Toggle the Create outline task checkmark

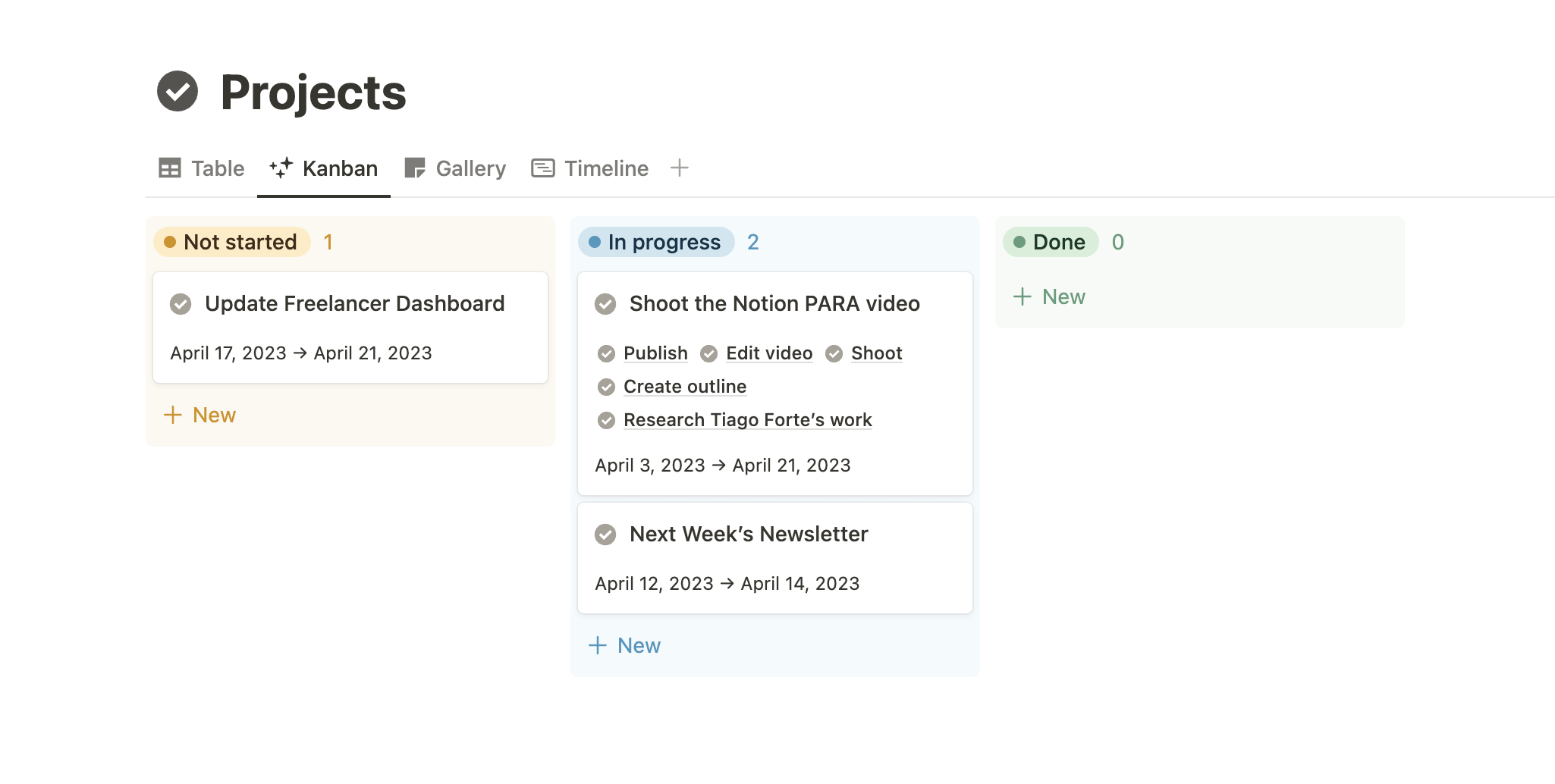point(606,387)
